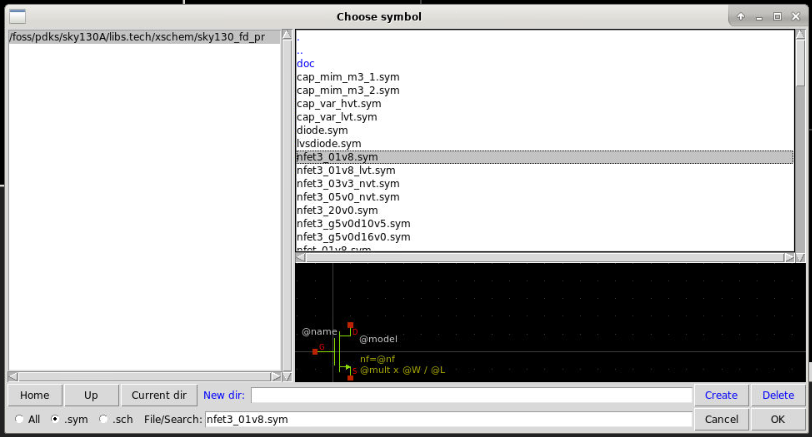This screenshot has height=437, width=812.
Task: Select the sky130_fd_pr directory path entry
Action: coord(144,37)
